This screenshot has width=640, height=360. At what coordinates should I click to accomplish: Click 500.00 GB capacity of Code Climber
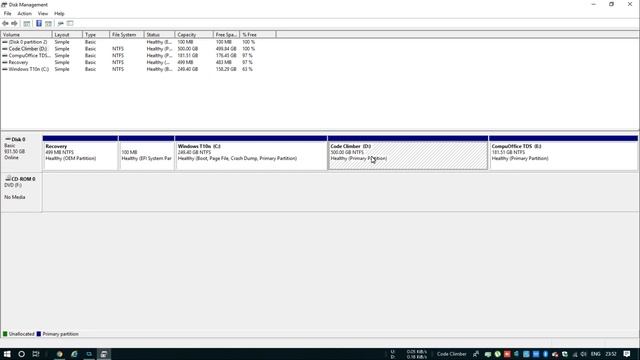tap(188, 49)
